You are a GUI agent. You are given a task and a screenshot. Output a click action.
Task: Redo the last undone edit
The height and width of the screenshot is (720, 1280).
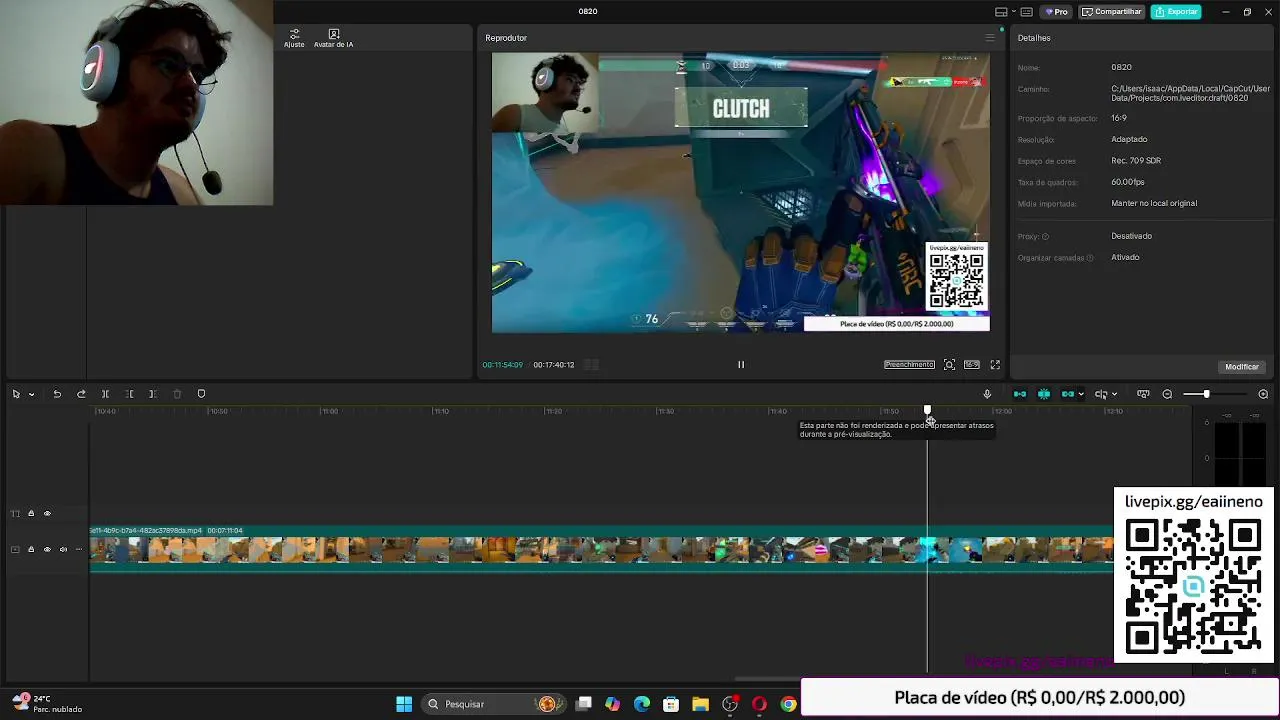81,394
